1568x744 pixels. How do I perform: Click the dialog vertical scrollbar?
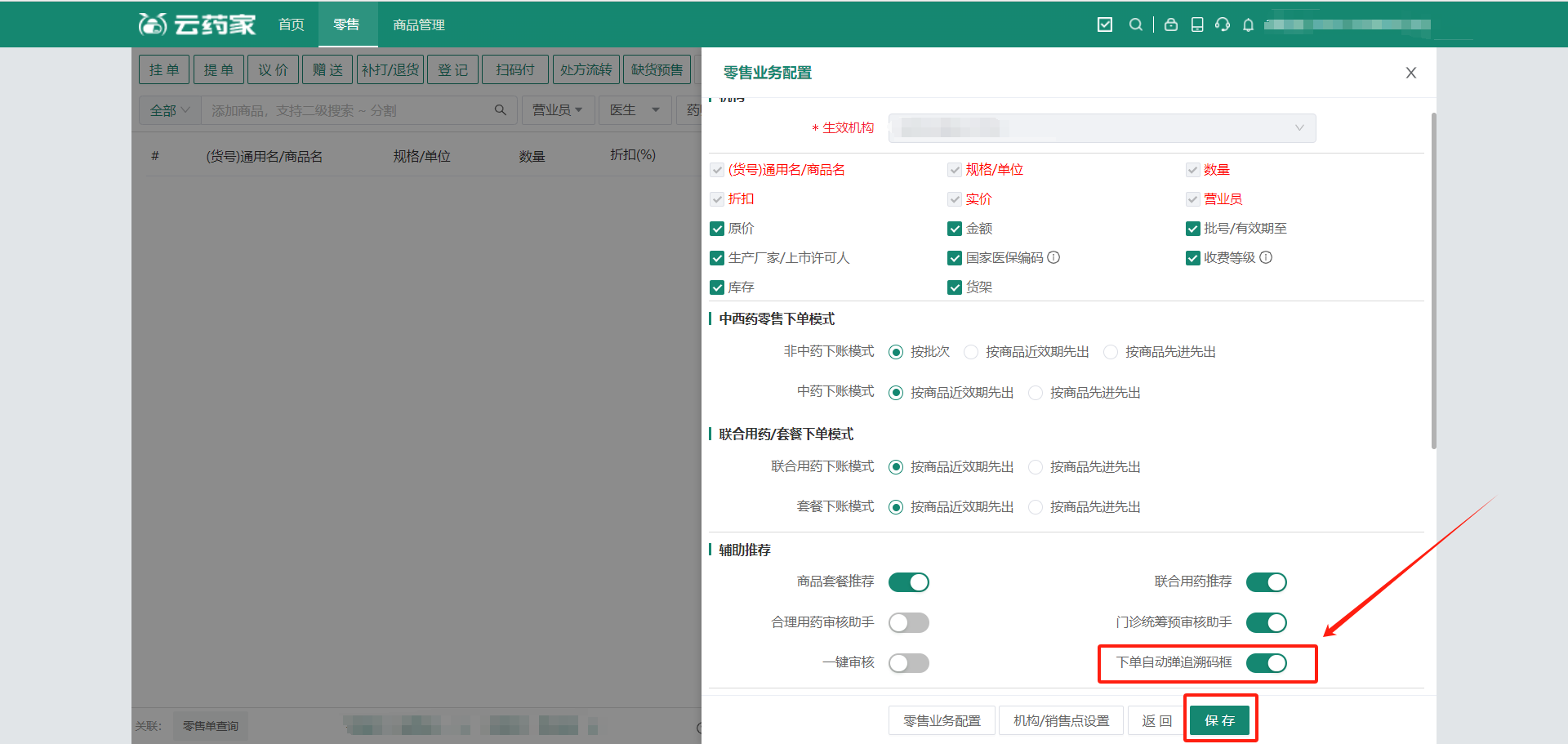[1434, 282]
